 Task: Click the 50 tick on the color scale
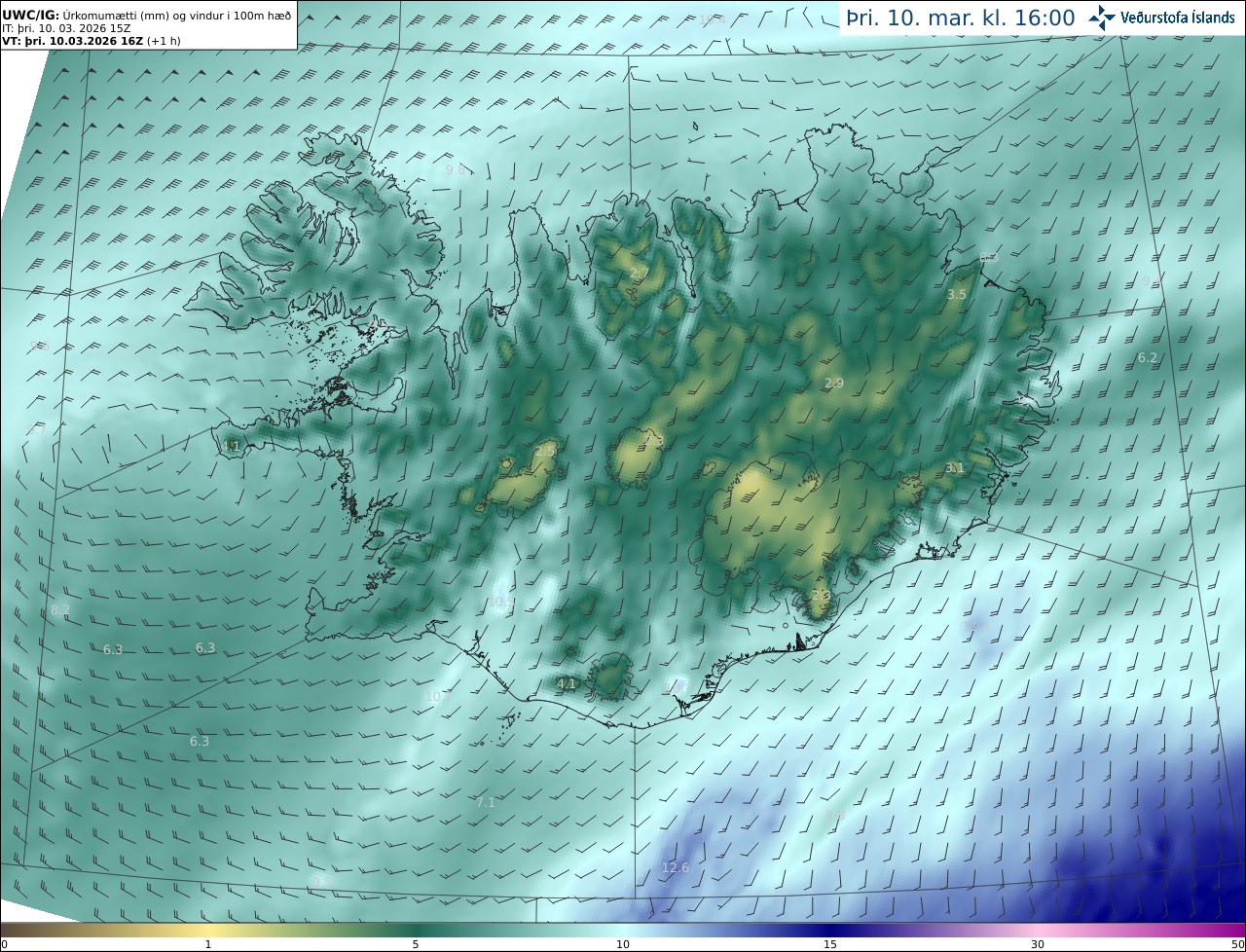1238,944
